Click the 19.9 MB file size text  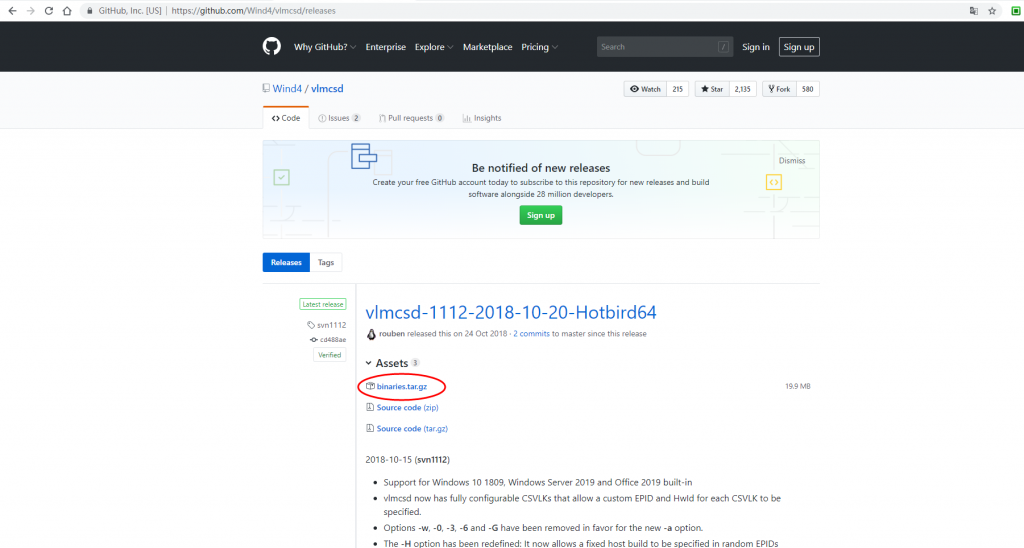pyautogui.click(x=797, y=387)
